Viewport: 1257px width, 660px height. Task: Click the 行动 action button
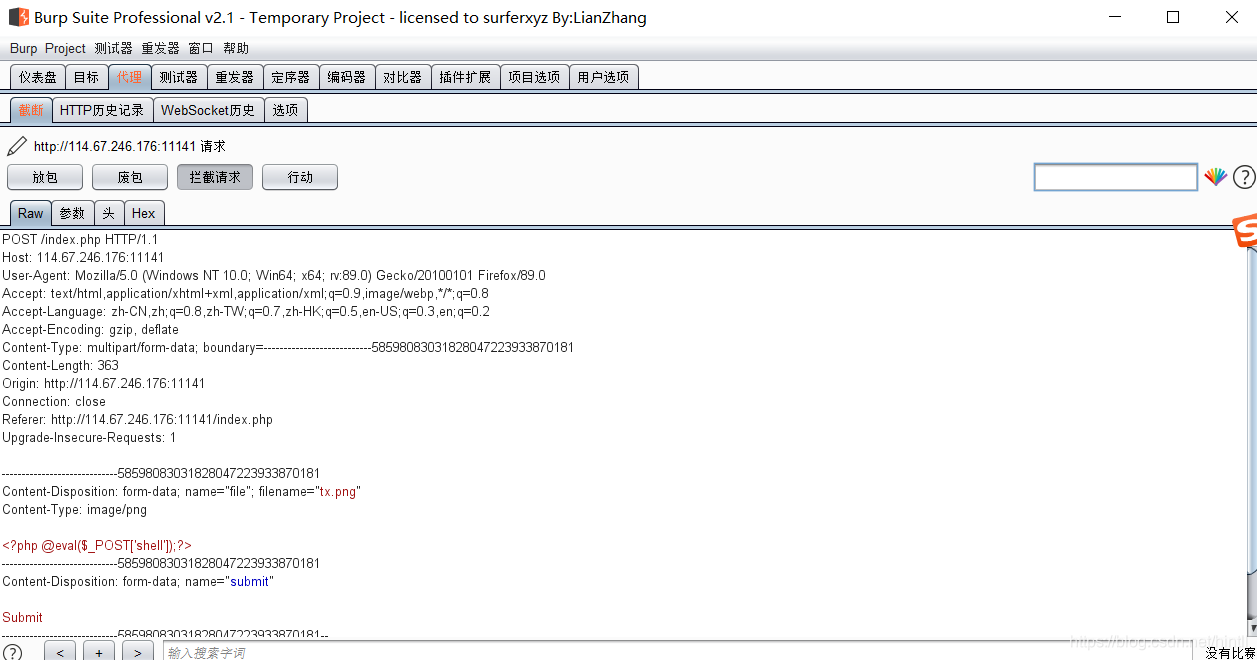point(300,177)
